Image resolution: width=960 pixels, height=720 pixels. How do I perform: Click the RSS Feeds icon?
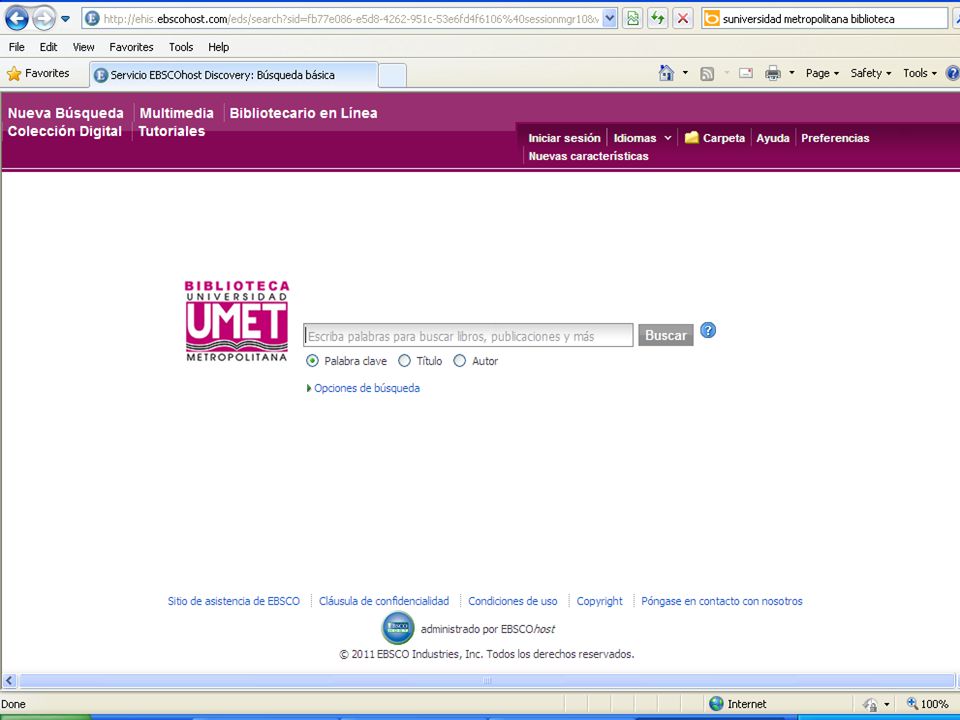(707, 73)
